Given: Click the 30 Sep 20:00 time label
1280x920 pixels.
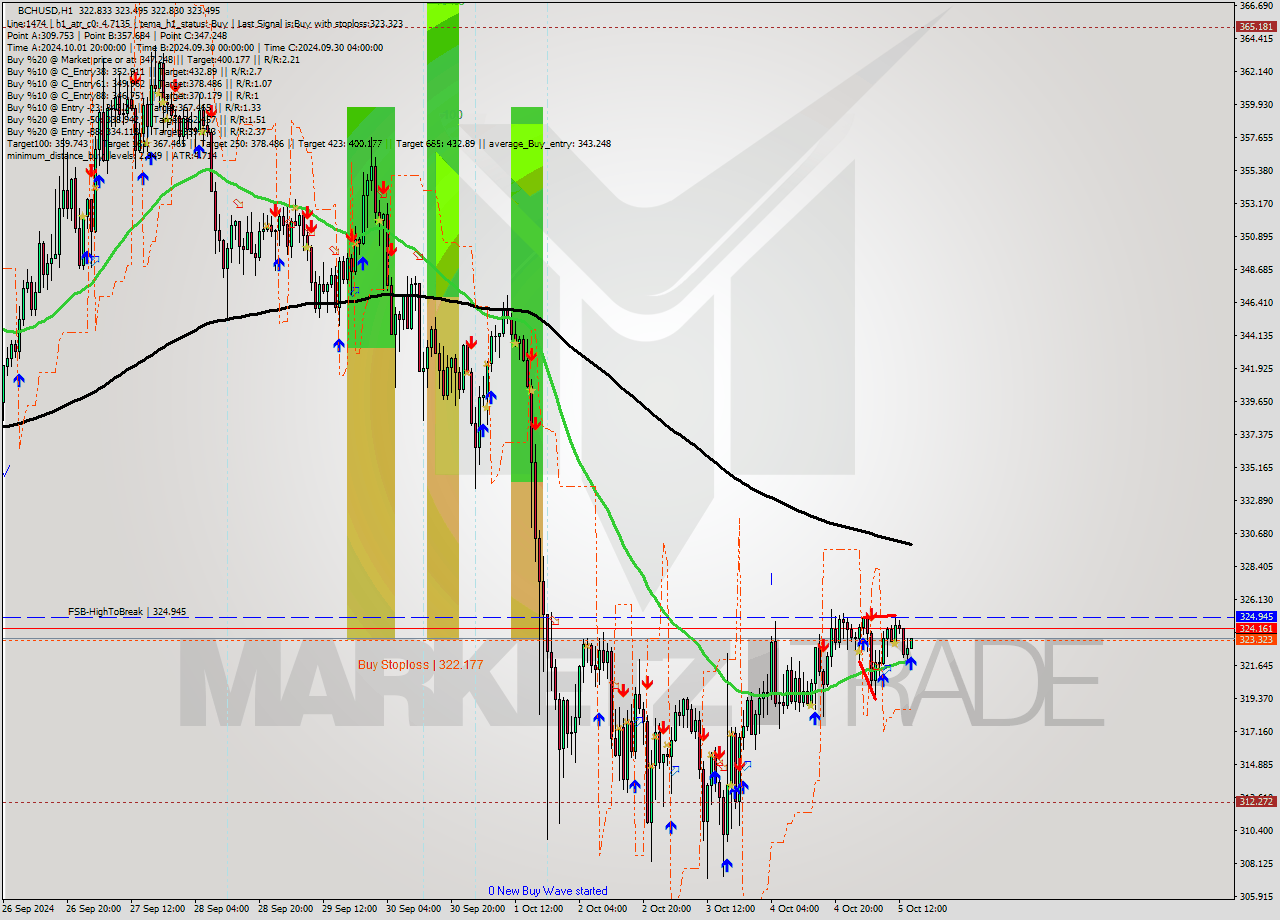Looking at the screenshot, I should [x=477, y=909].
